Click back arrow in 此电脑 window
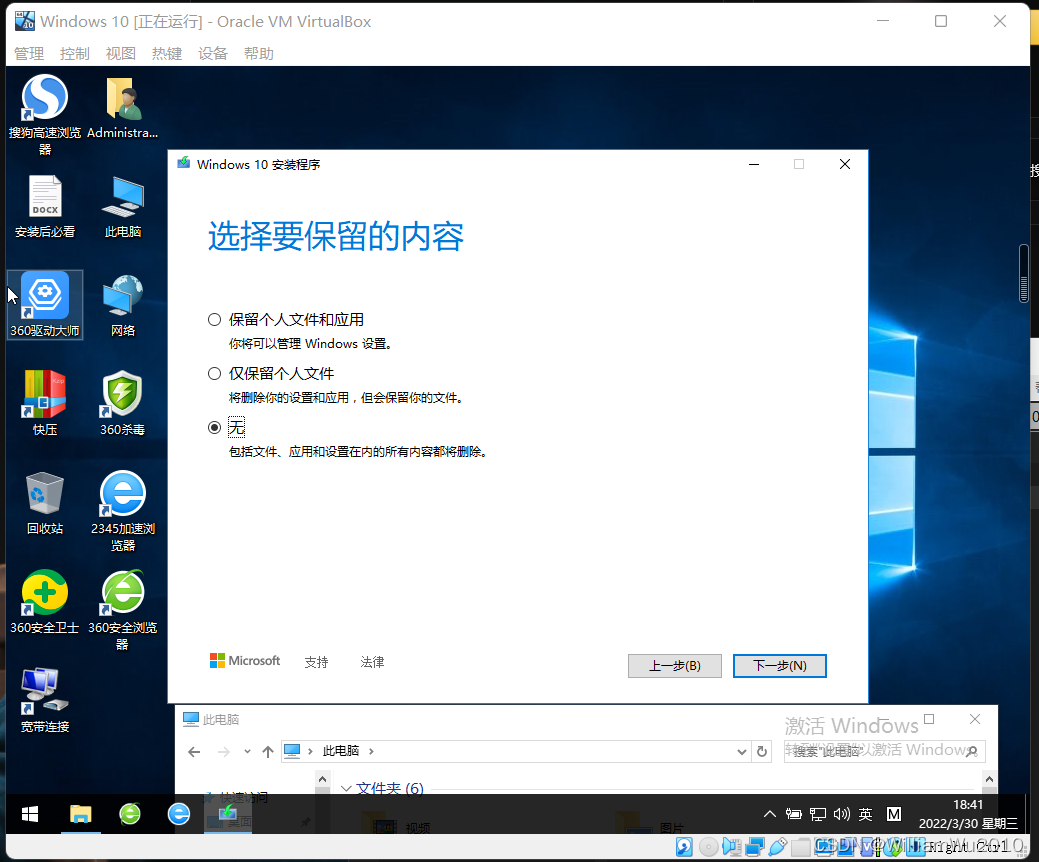 (x=194, y=751)
